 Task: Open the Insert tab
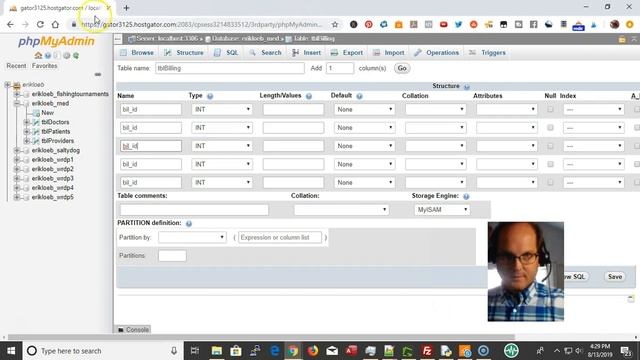tap(307, 53)
